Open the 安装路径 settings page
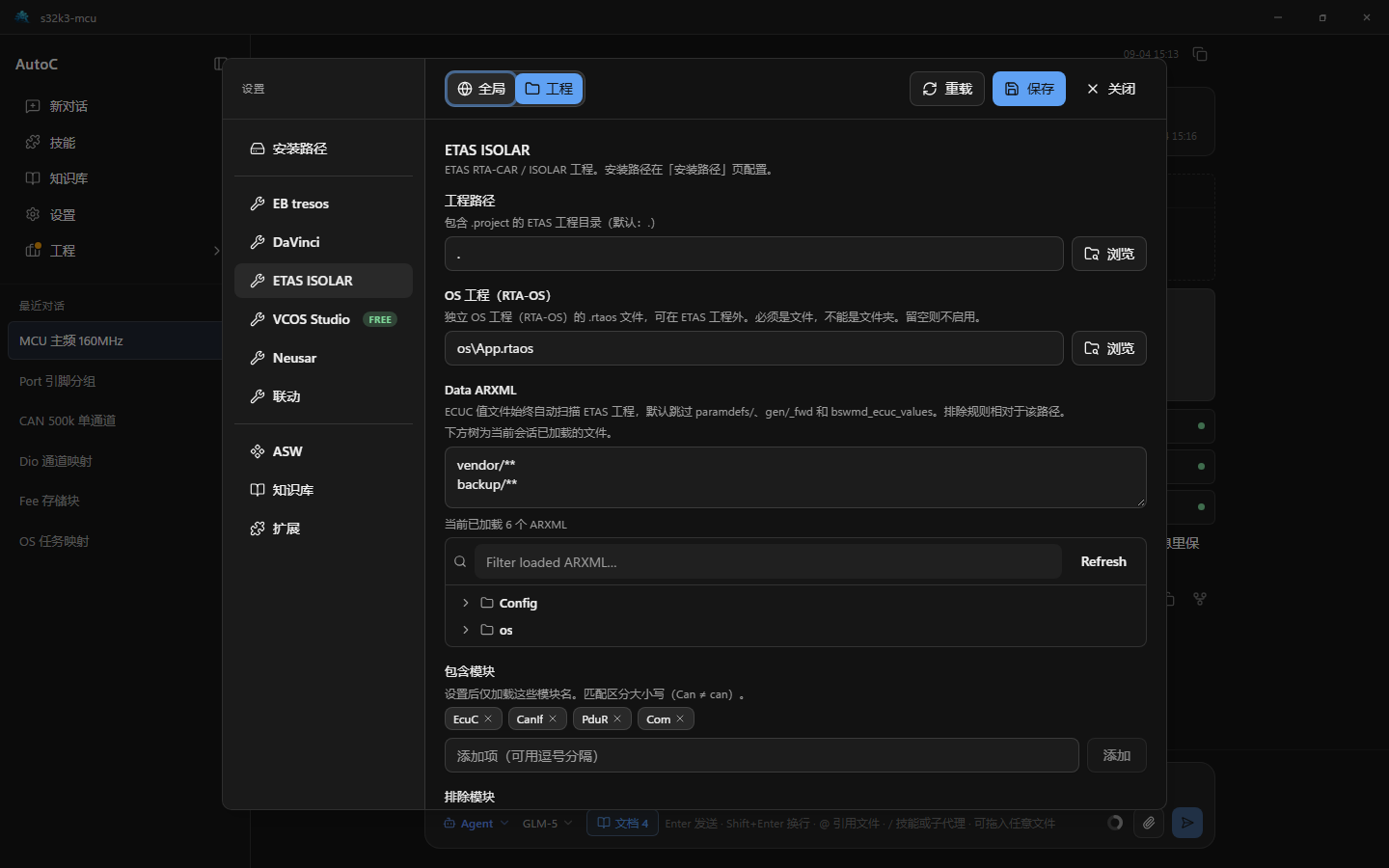 [323, 149]
